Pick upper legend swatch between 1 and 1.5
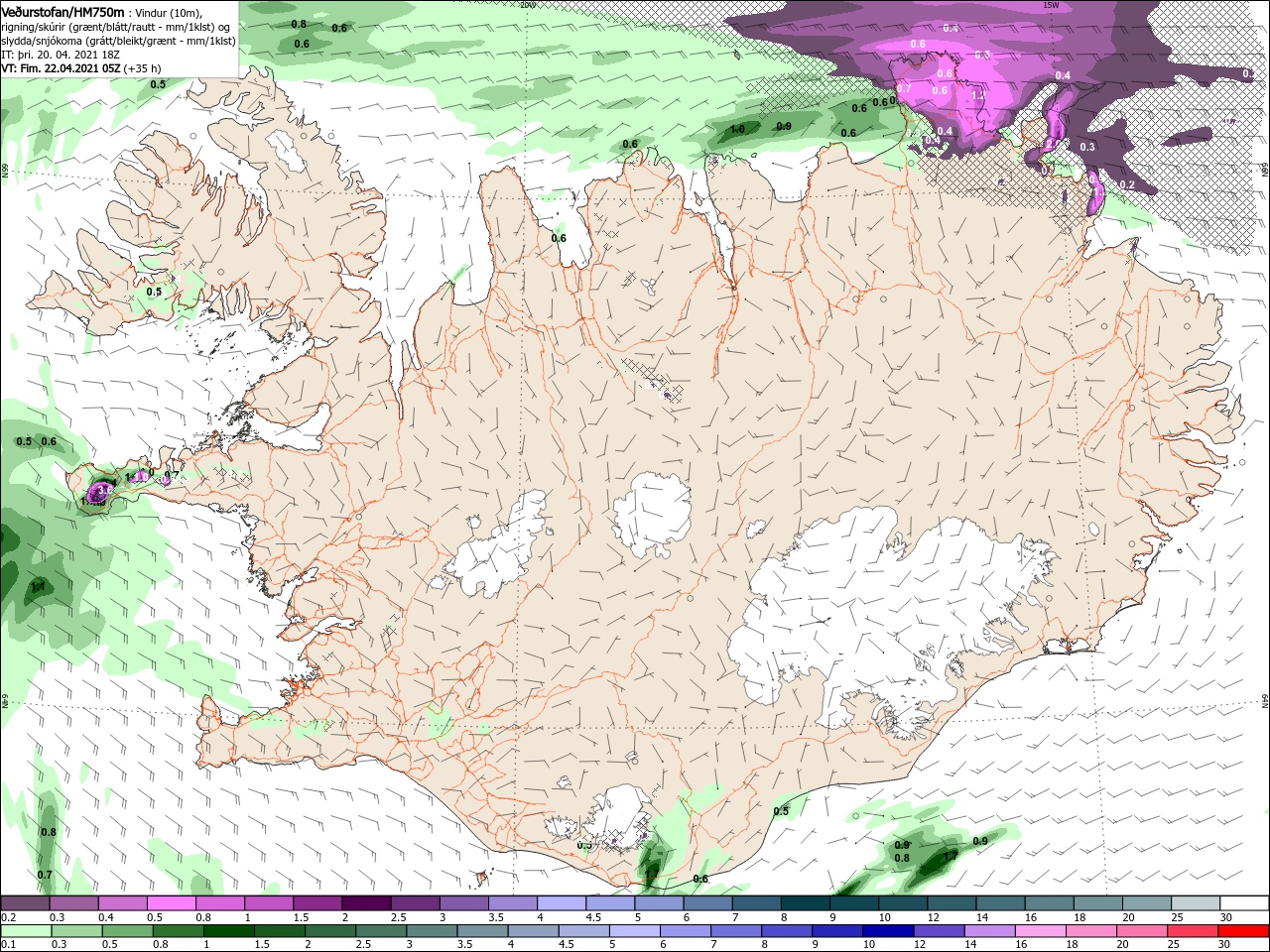The image size is (1270, 952). [x=269, y=902]
